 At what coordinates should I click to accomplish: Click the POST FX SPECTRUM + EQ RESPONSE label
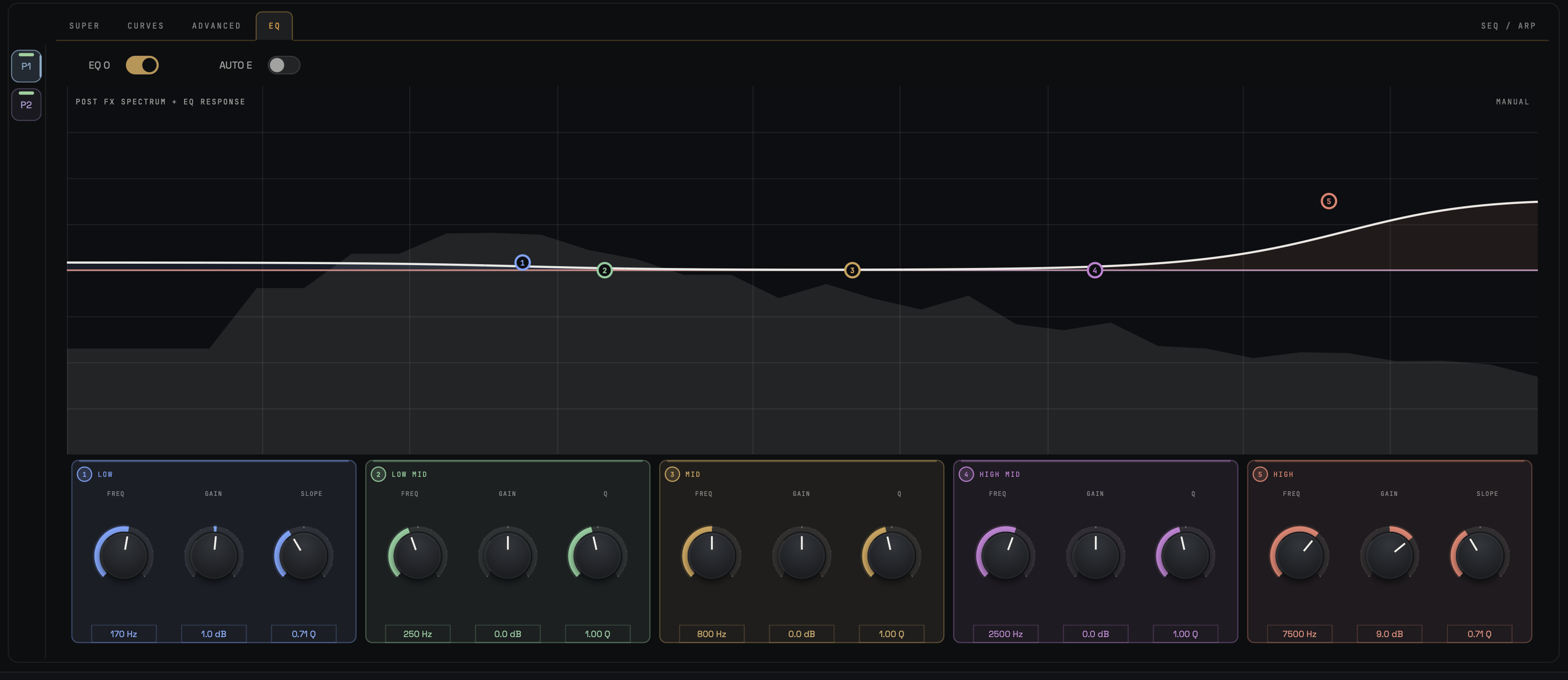160,102
